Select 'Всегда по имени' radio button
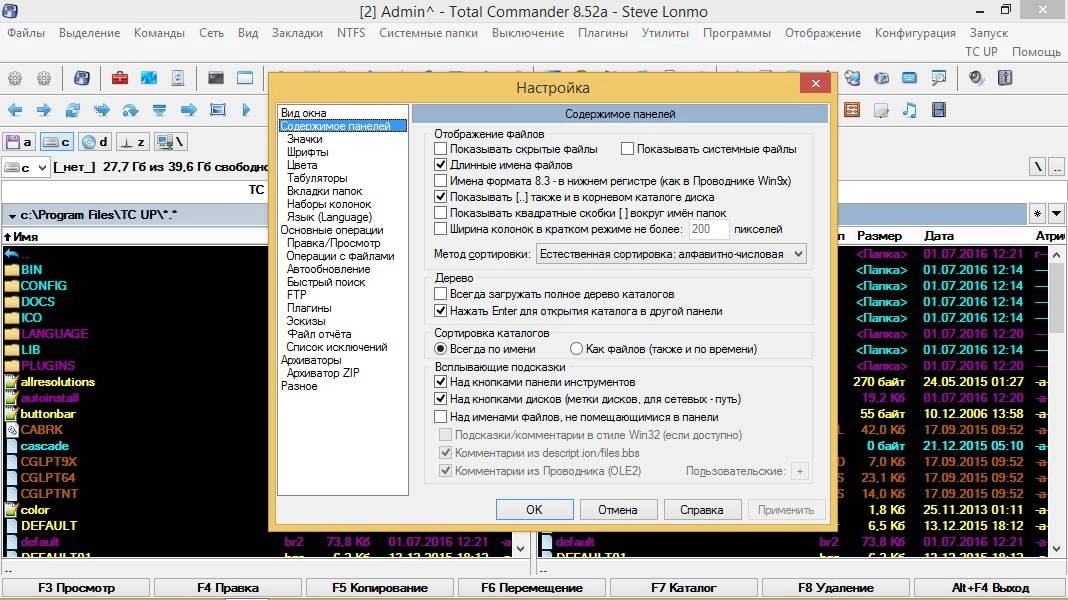The width and height of the screenshot is (1068, 600). [441, 349]
